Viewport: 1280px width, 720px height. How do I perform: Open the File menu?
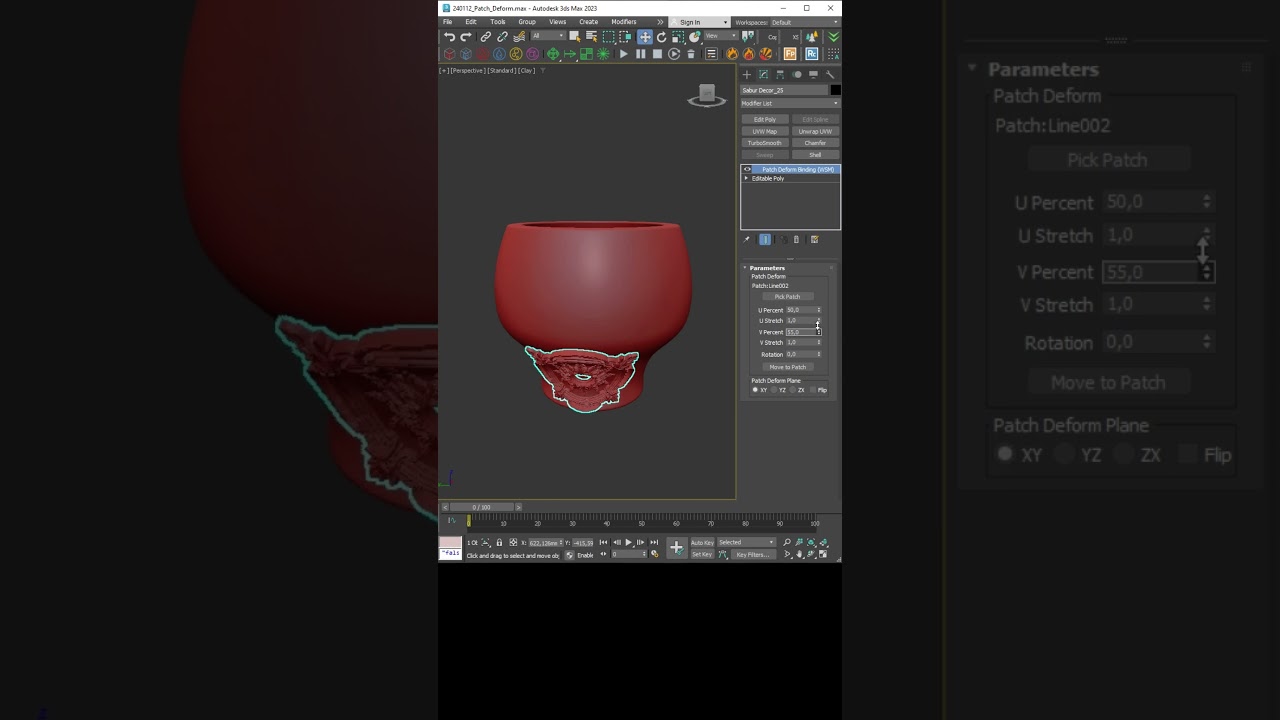[448, 22]
